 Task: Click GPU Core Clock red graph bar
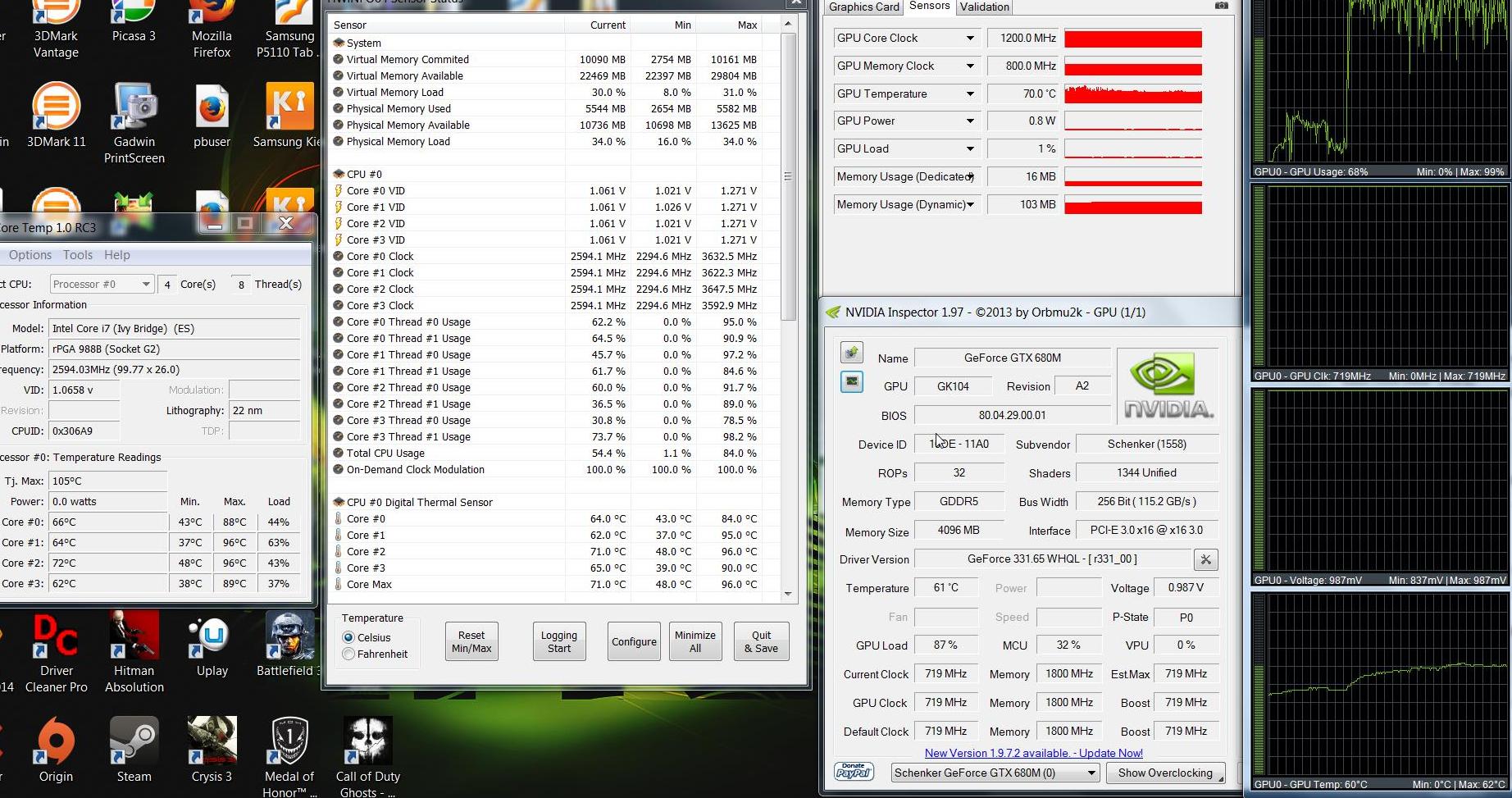point(1133,39)
